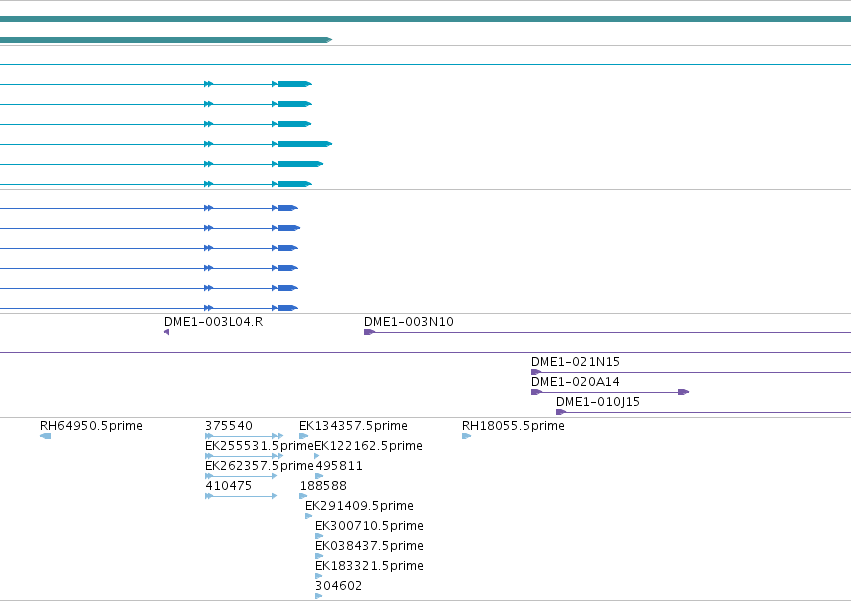Click the arrow glyph under EK183321.5prime
The height and width of the screenshot is (601, 851).
pos(319,576)
